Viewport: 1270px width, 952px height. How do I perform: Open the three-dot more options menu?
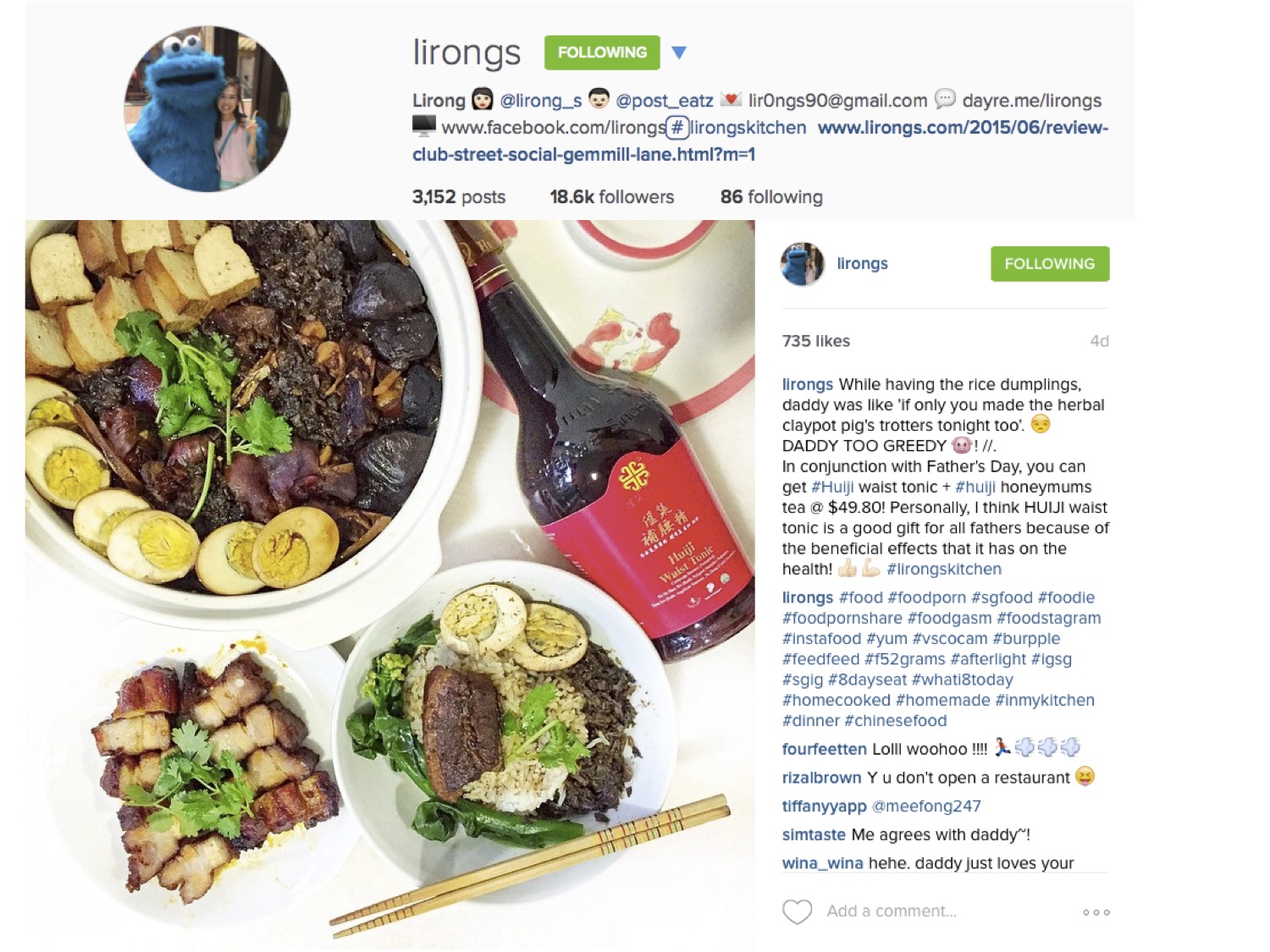[1096, 912]
